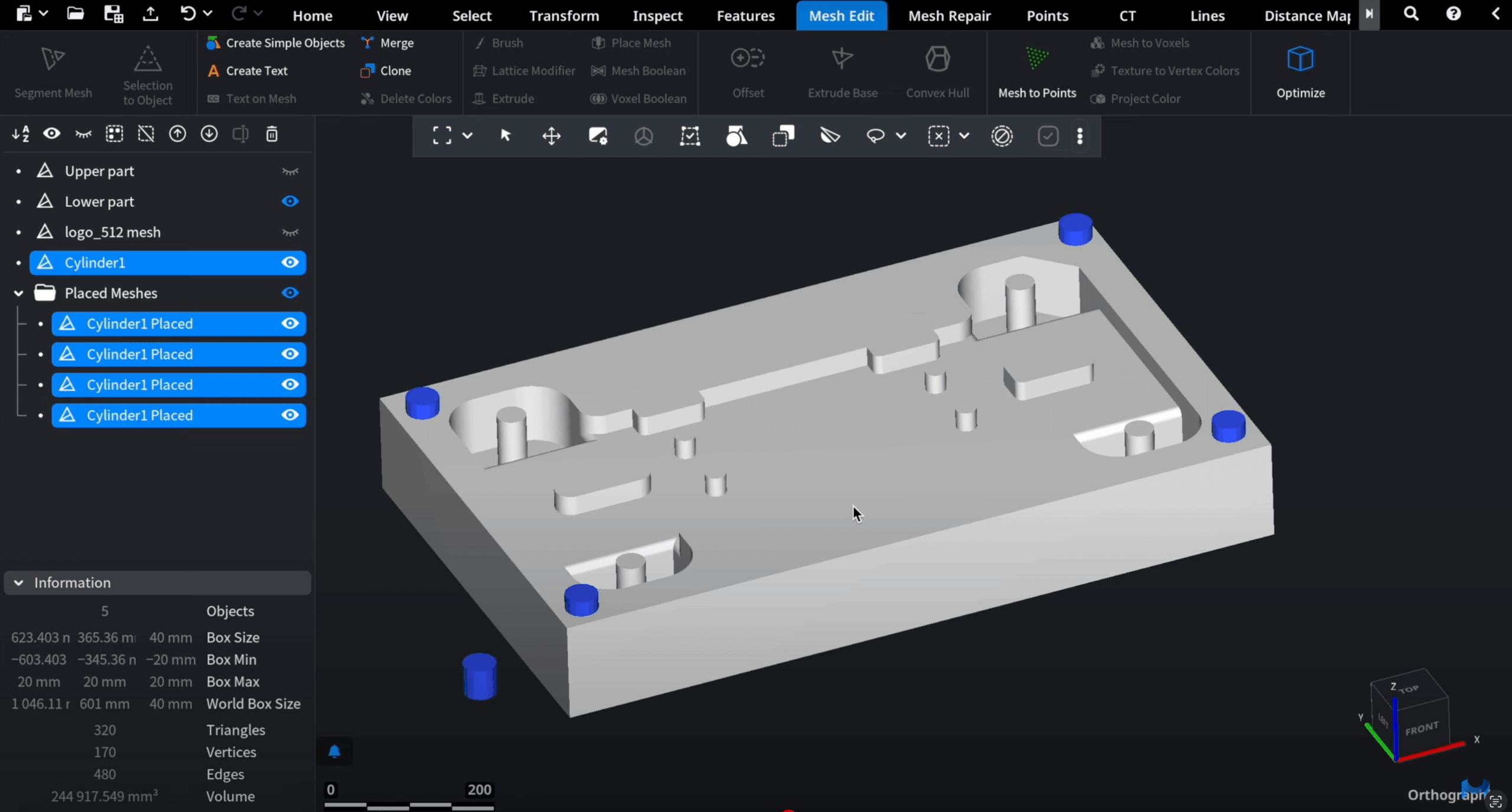Collapse the Information panel
This screenshot has width=1512, height=812.
click(19, 583)
